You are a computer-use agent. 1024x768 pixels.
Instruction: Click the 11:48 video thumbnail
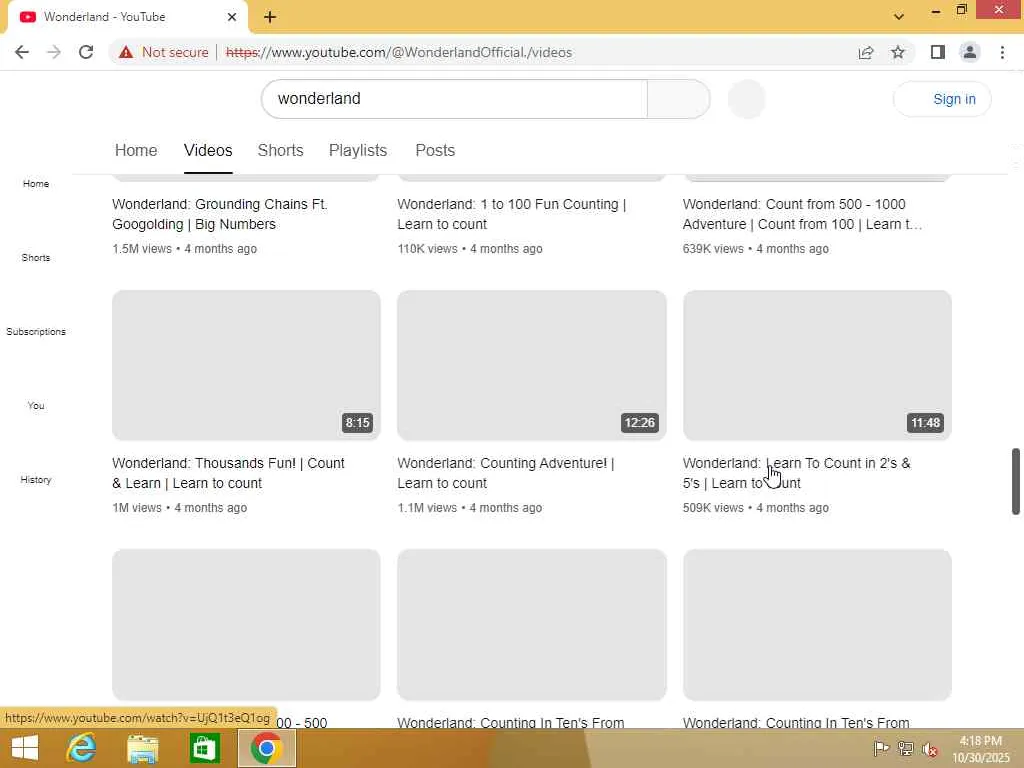click(x=817, y=365)
